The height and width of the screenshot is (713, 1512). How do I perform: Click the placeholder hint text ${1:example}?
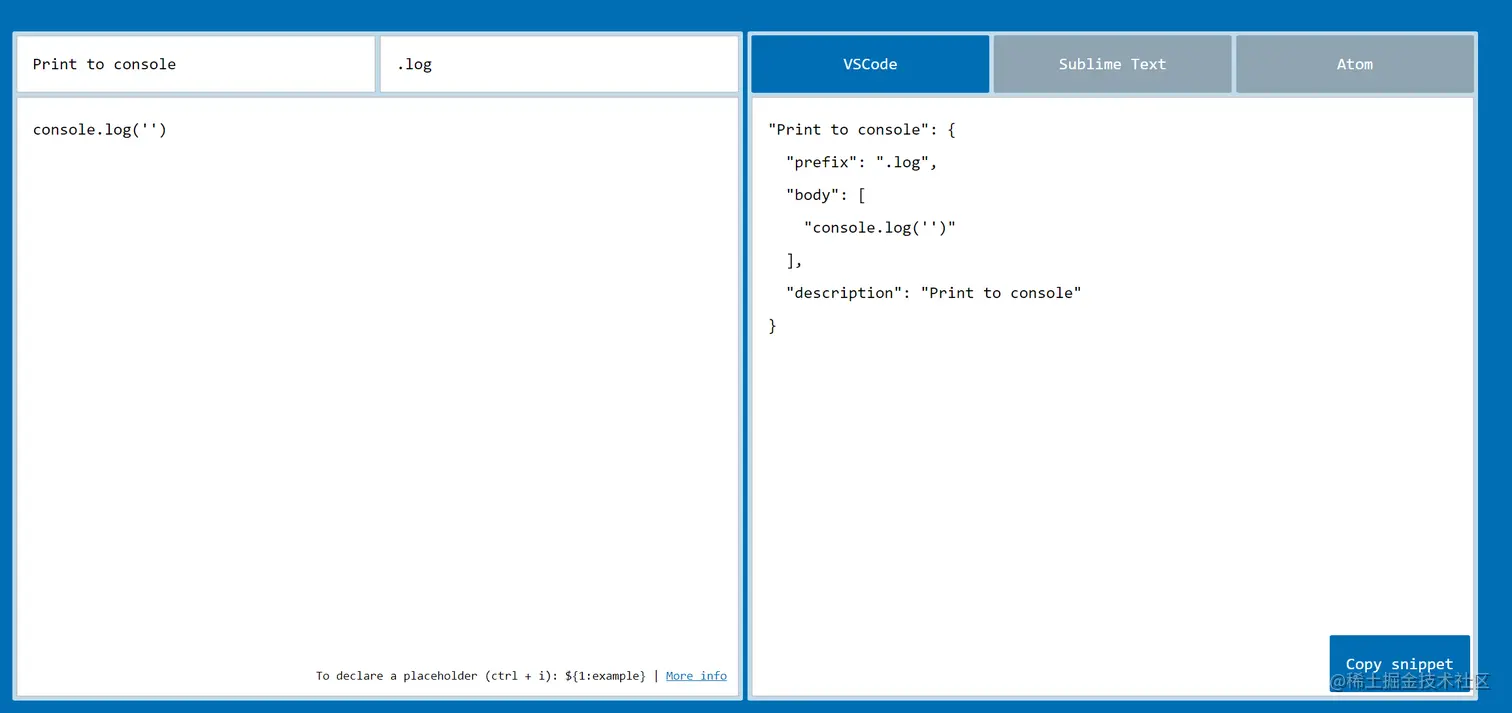click(605, 676)
